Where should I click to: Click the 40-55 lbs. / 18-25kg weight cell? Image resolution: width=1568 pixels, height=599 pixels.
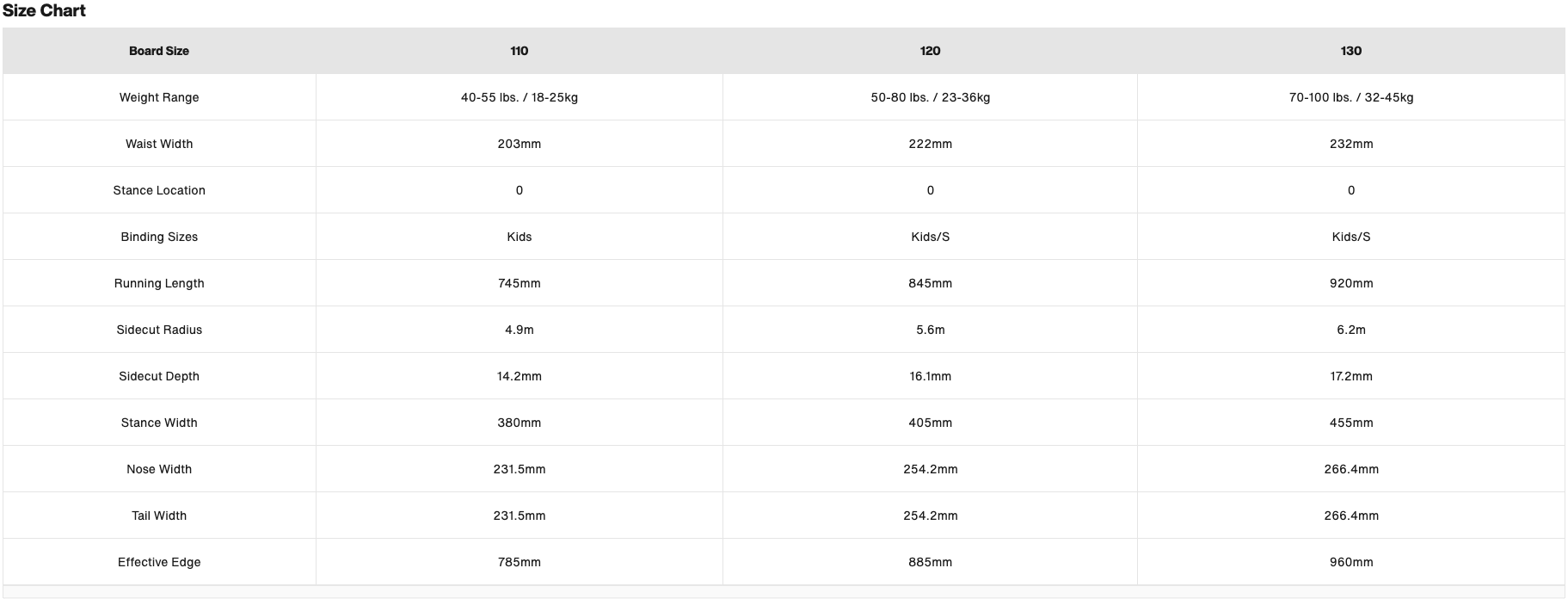click(x=519, y=97)
